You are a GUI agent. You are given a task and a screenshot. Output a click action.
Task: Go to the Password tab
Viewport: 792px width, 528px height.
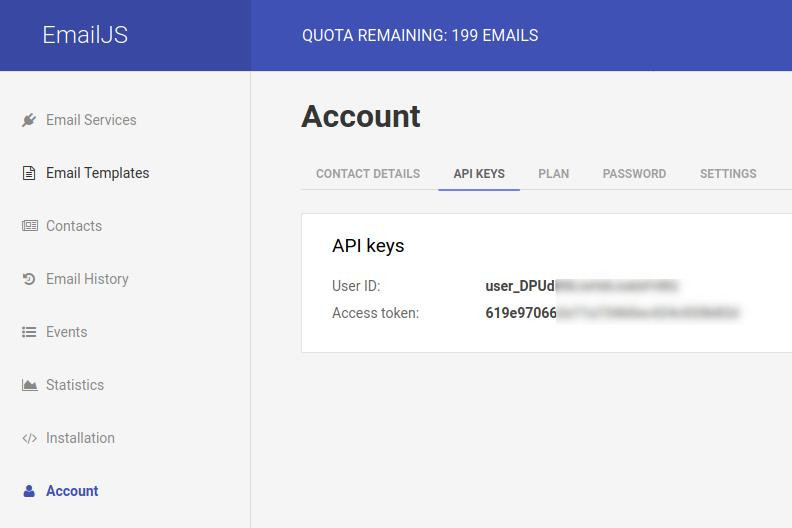[x=634, y=174]
